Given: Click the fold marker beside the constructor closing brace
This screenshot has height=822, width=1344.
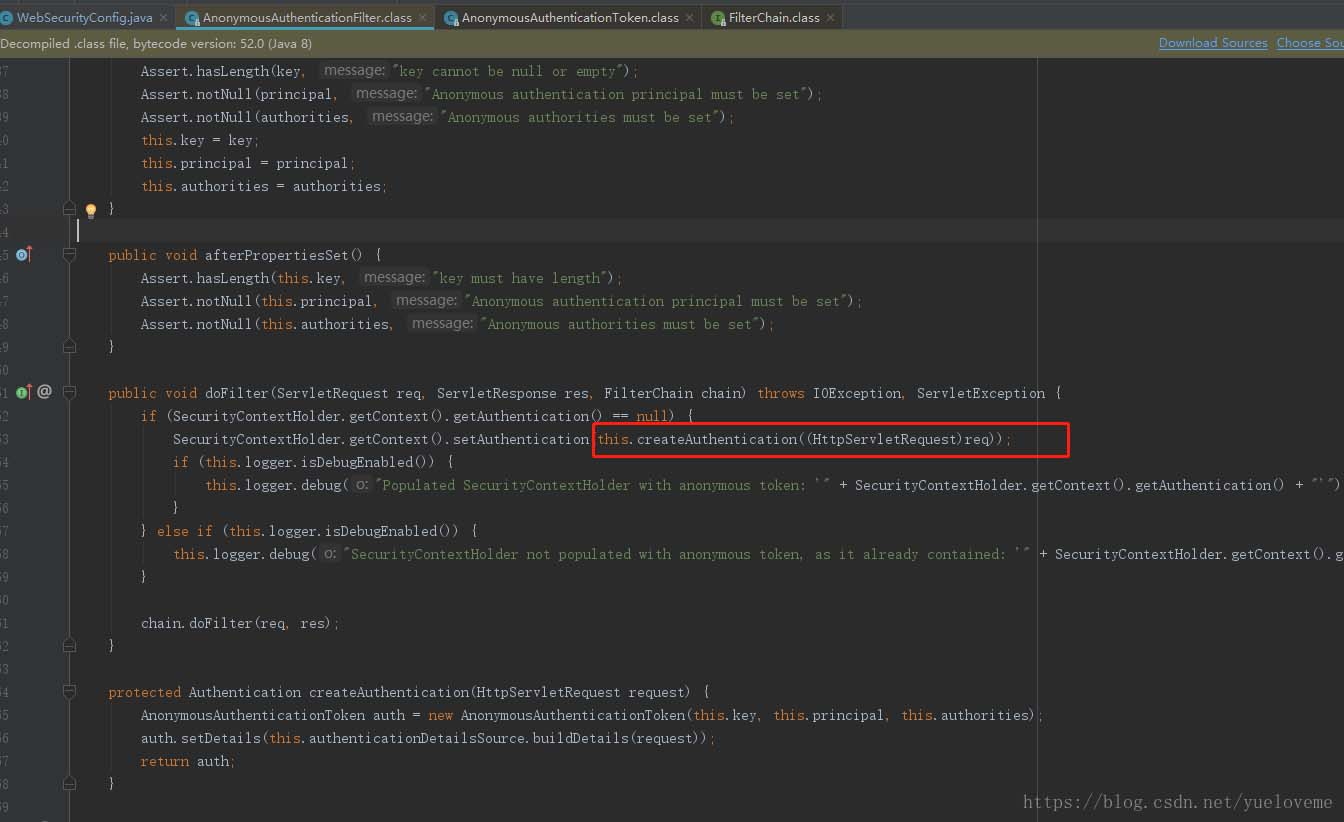Looking at the screenshot, I should click(x=69, y=208).
